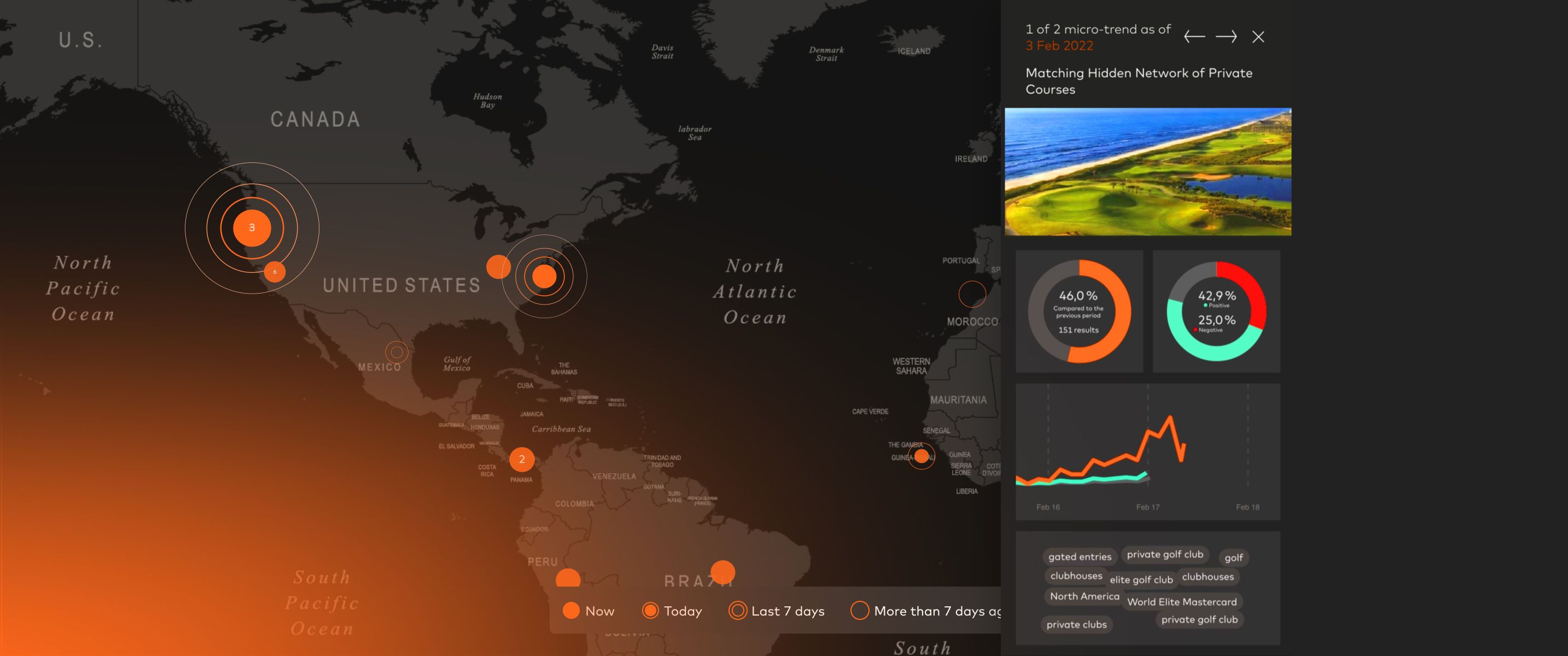Click the 46,0% comparison donut chart
The image size is (1568, 656).
[1079, 312]
